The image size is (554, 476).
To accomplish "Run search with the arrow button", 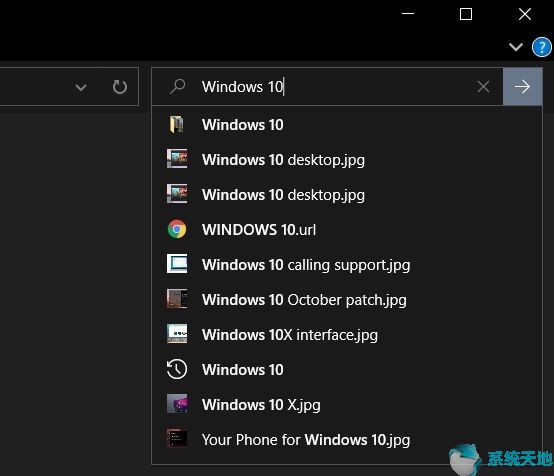I will 522,87.
